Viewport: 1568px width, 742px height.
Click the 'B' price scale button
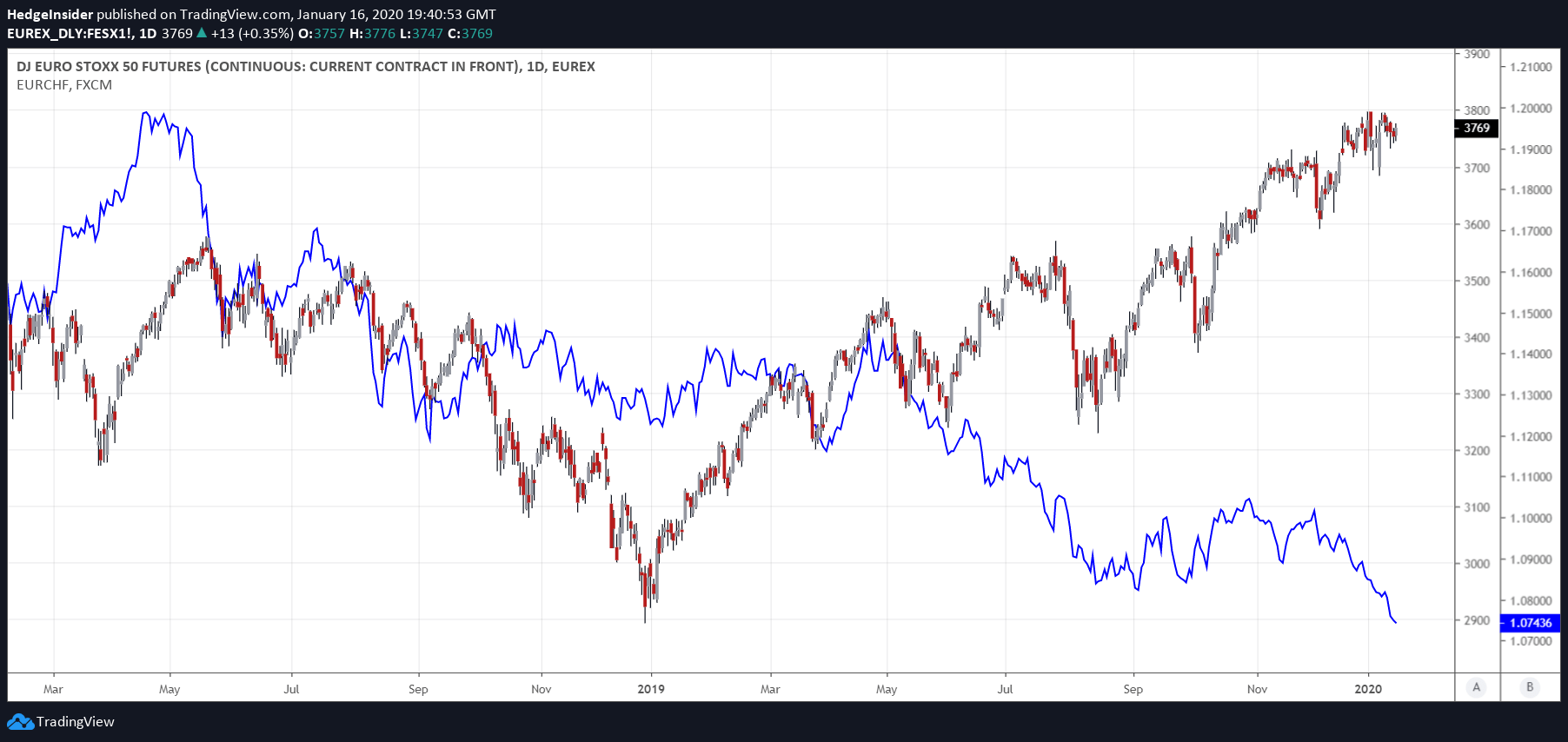click(1530, 687)
